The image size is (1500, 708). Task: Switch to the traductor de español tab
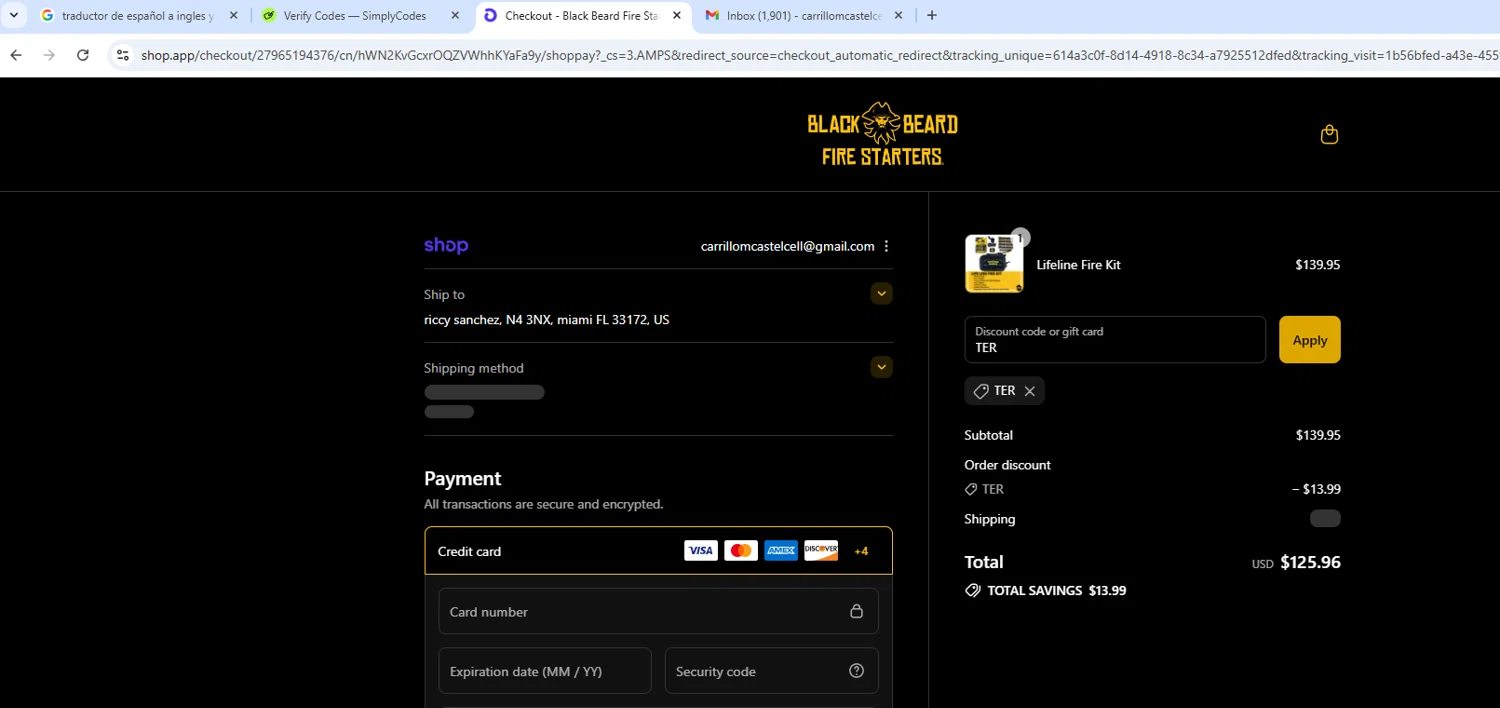[137, 16]
